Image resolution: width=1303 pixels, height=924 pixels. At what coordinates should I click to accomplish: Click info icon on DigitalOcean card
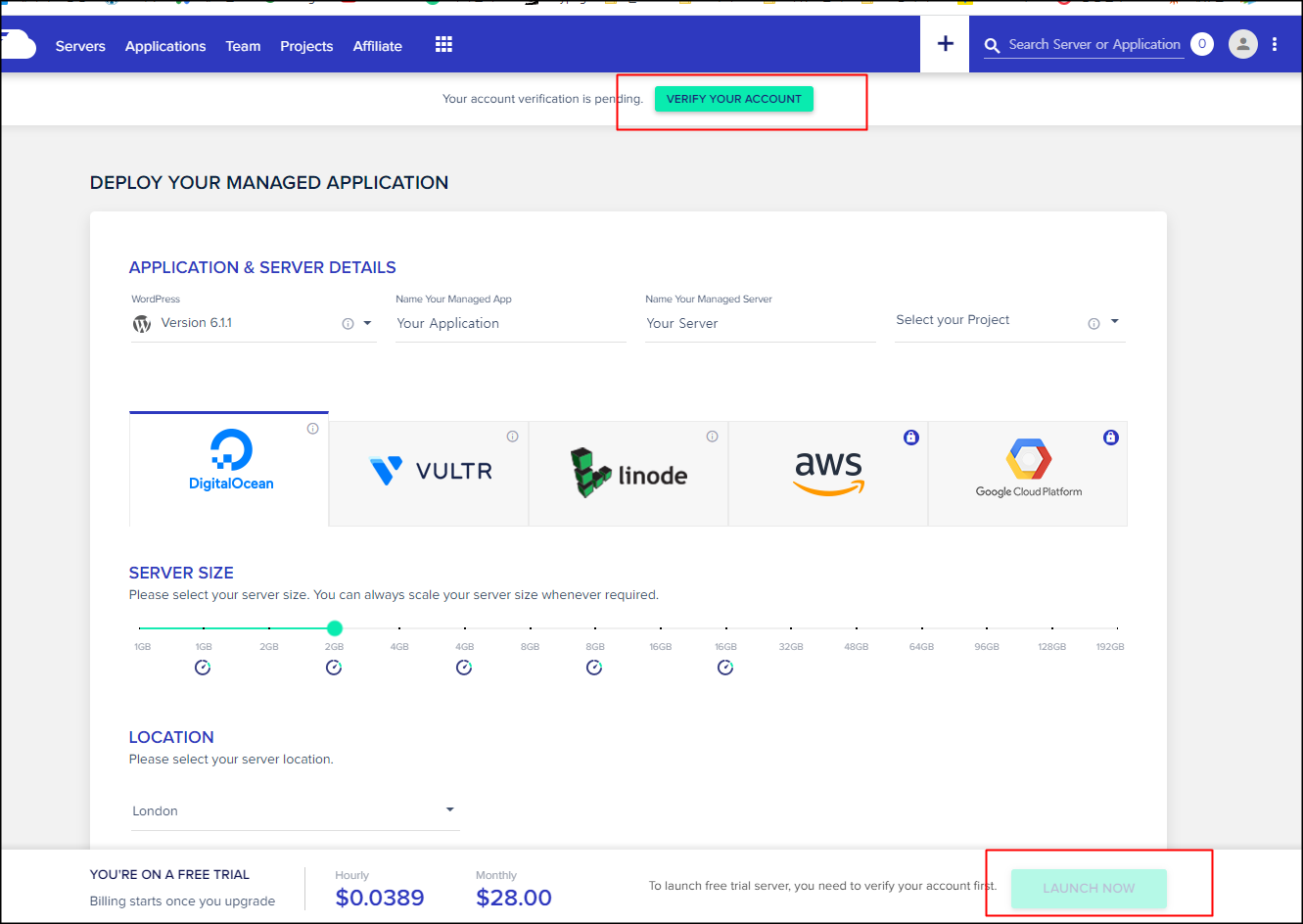coord(312,429)
